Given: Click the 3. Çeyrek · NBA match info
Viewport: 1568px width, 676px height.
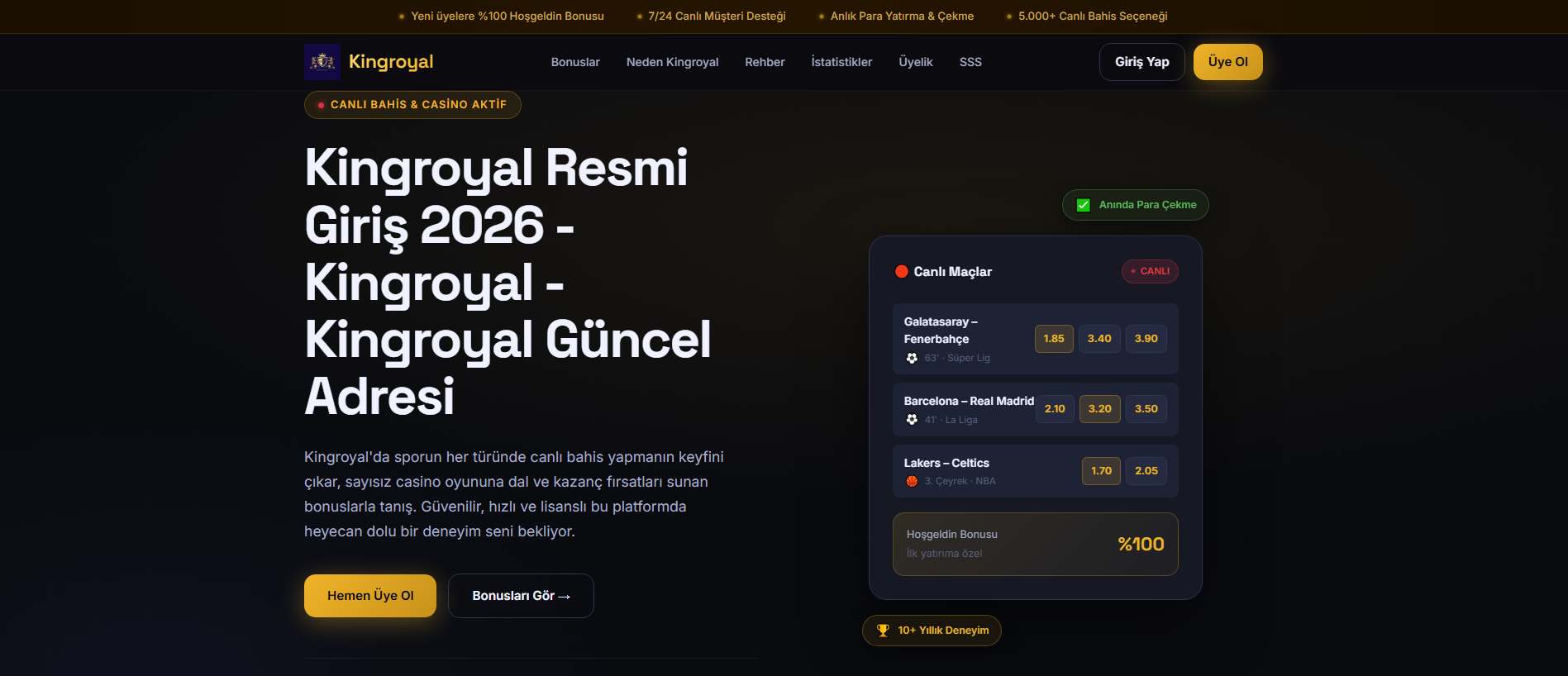Looking at the screenshot, I should (x=960, y=481).
